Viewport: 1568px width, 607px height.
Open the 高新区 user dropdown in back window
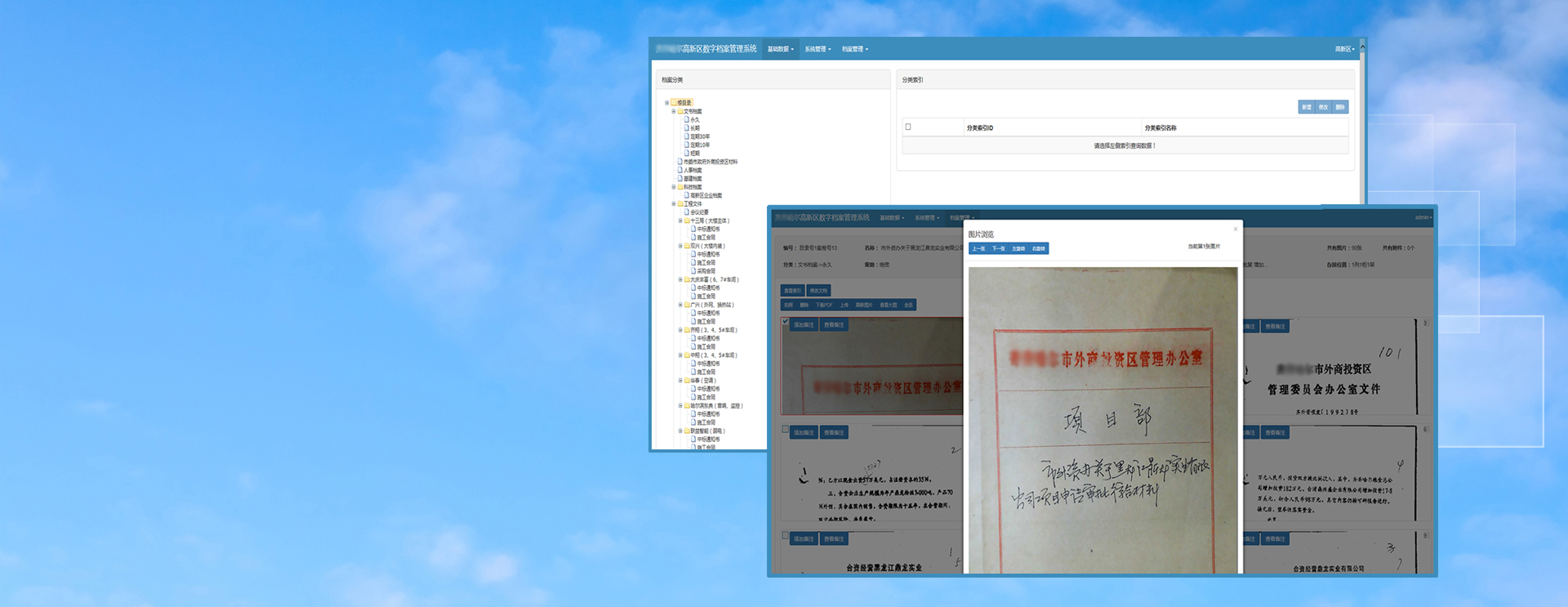click(x=1344, y=49)
